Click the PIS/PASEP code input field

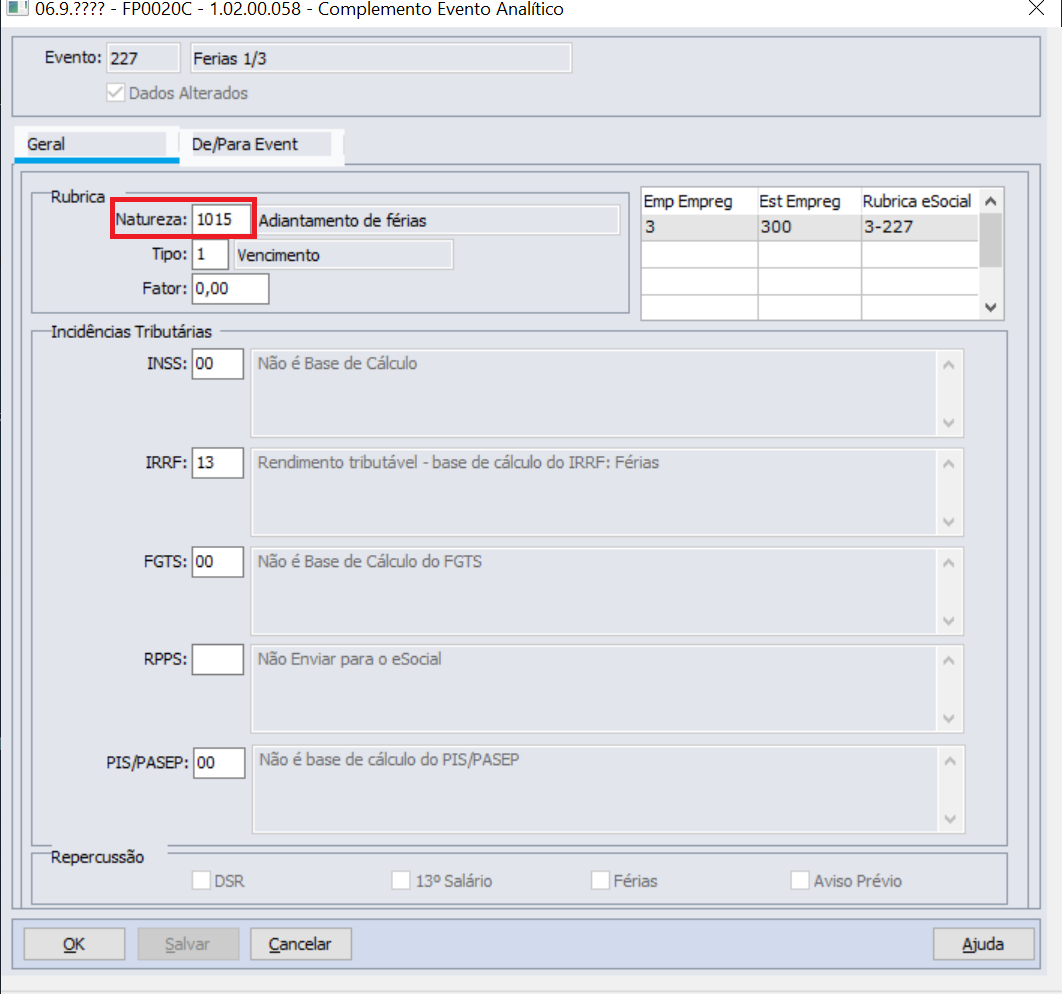(219, 762)
